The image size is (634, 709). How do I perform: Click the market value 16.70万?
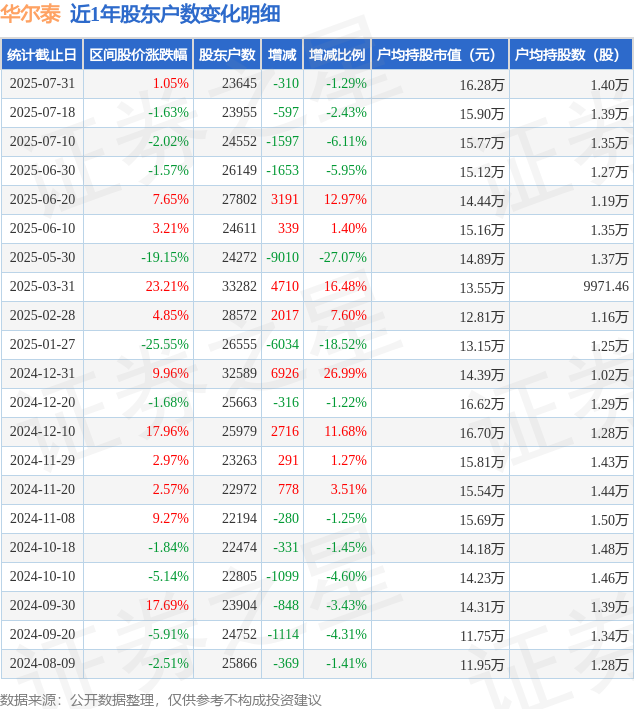click(482, 432)
